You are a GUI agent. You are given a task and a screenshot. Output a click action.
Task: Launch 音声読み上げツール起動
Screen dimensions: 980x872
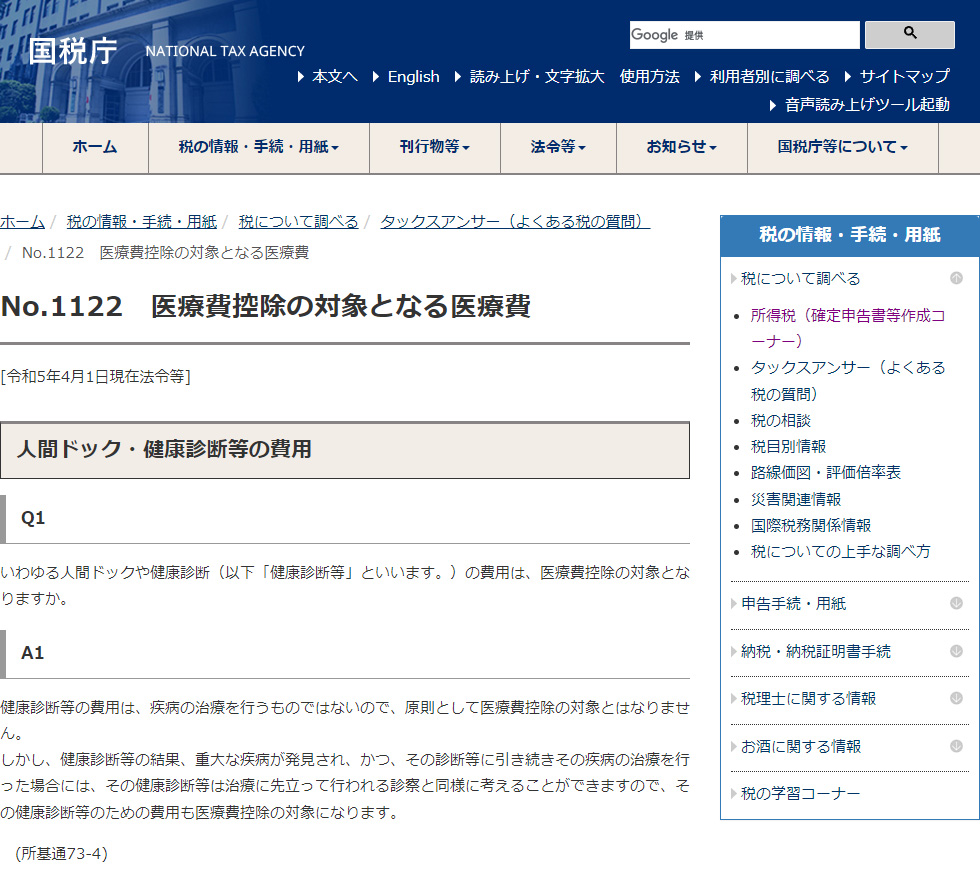click(867, 104)
